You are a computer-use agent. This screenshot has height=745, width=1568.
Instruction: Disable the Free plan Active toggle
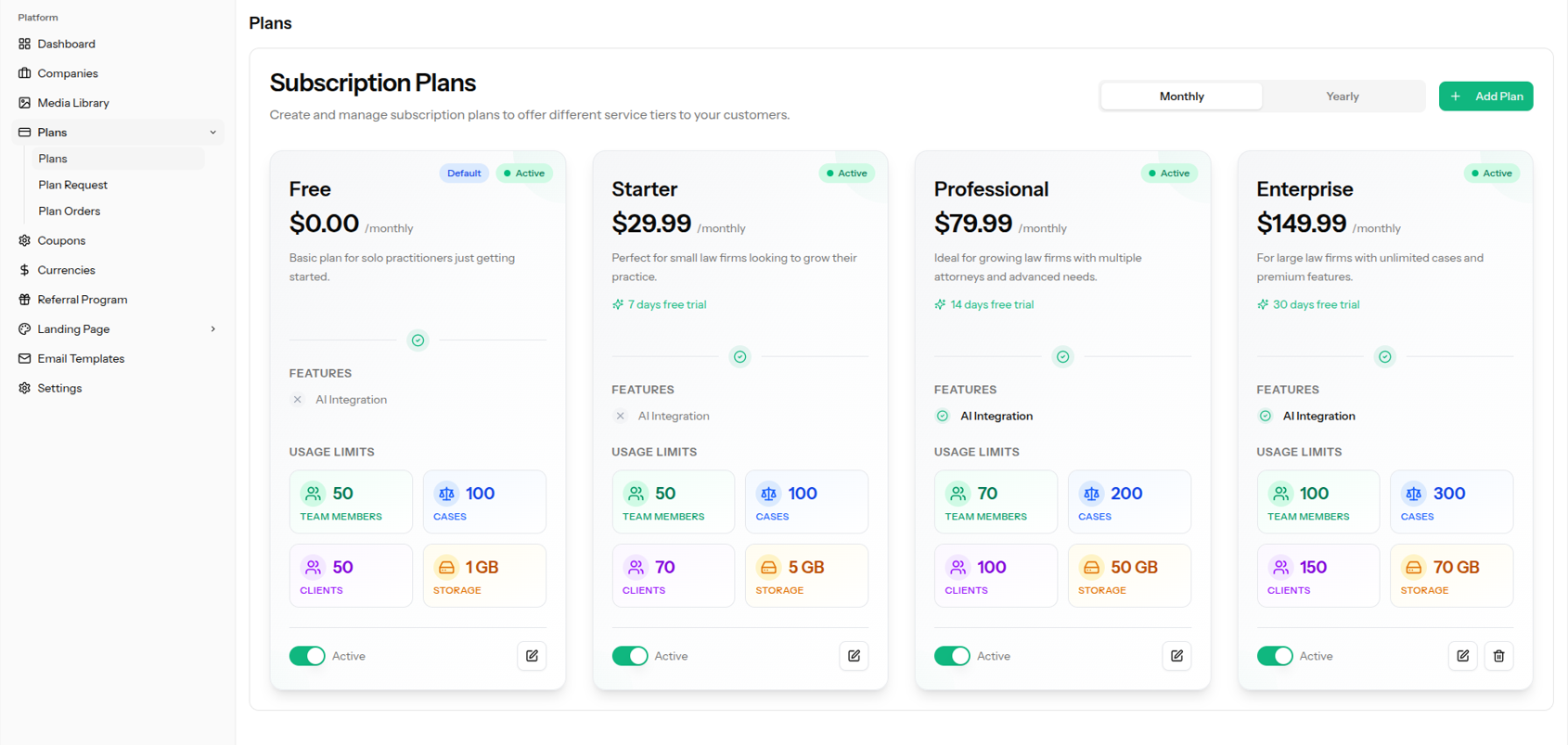coord(307,656)
